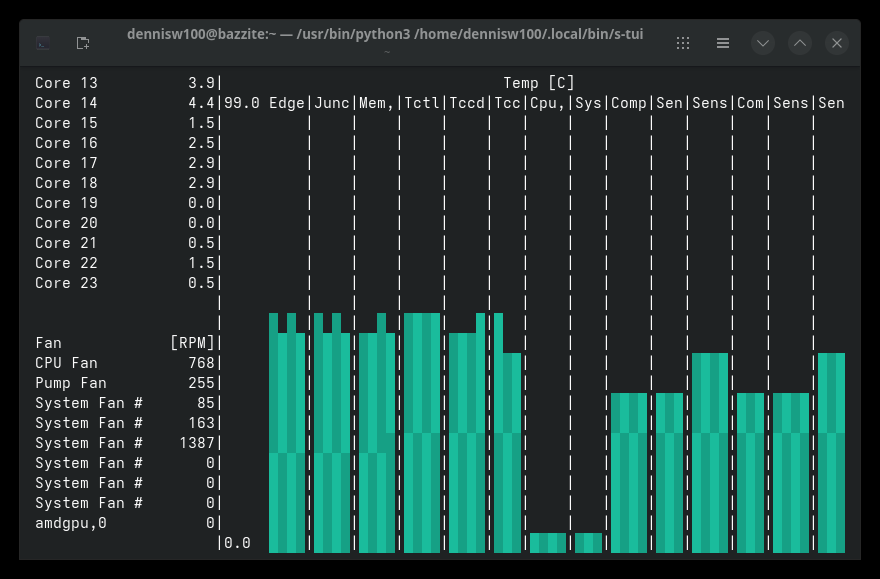This screenshot has width=880, height=579.
Task: Select the Edge temperature column label
Action: tap(287, 103)
